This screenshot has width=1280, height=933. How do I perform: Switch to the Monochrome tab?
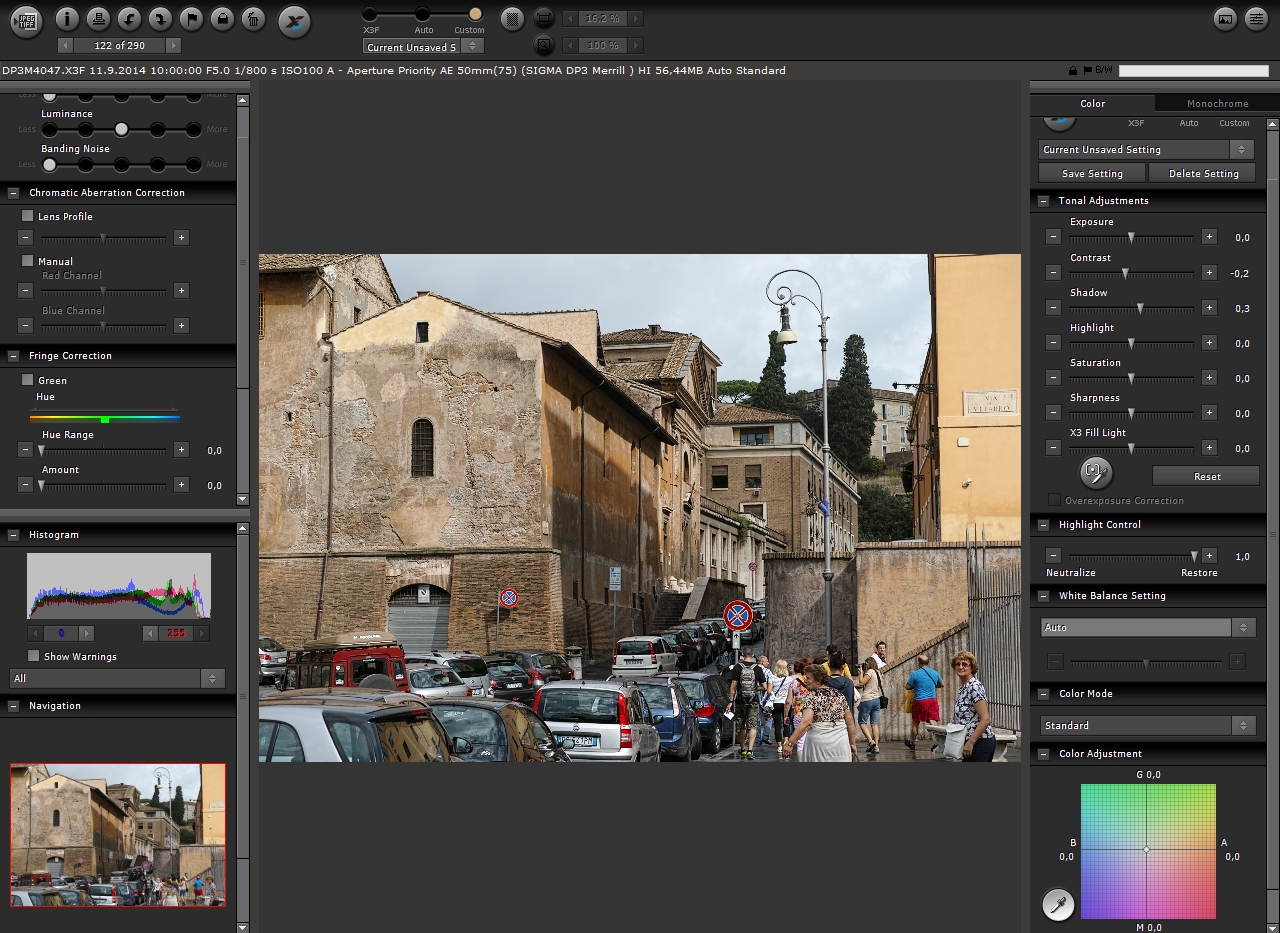1217,103
